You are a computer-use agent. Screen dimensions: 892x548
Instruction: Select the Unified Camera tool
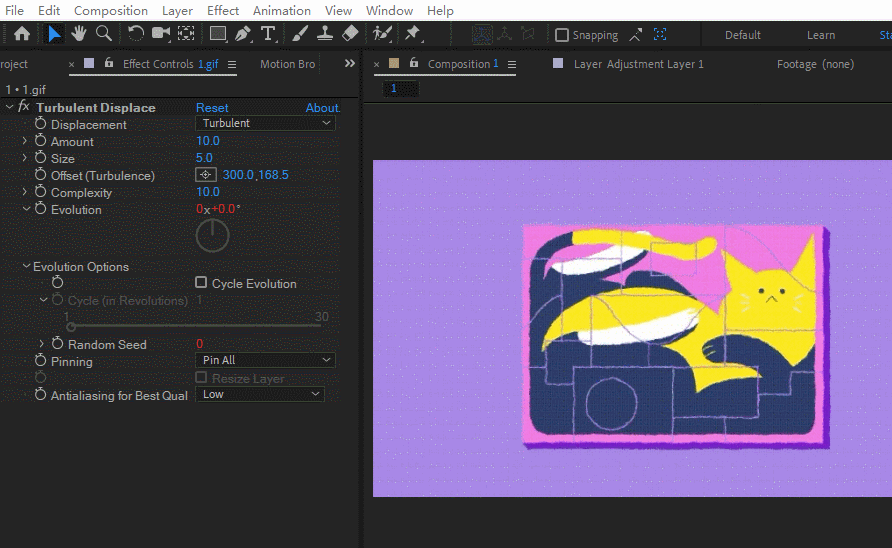click(x=161, y=34)
